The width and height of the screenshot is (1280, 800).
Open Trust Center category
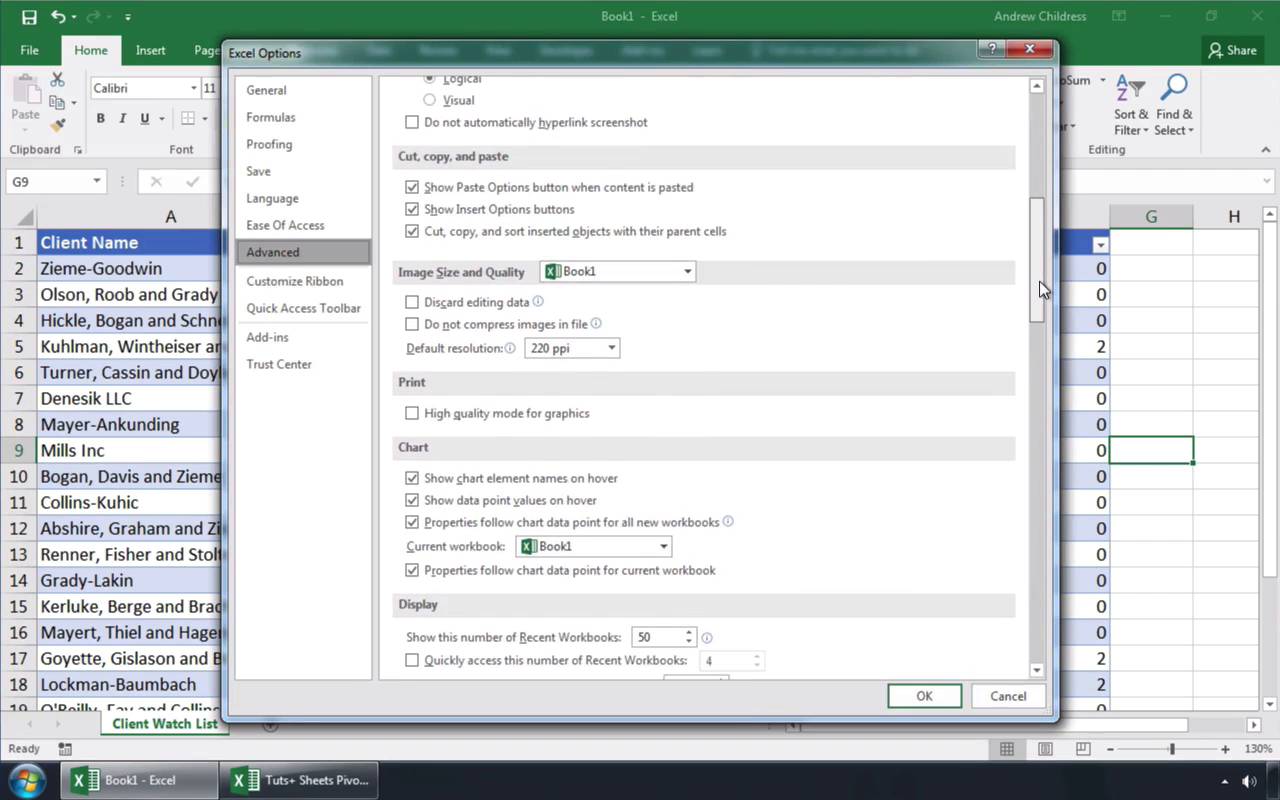tap(279, 364)
